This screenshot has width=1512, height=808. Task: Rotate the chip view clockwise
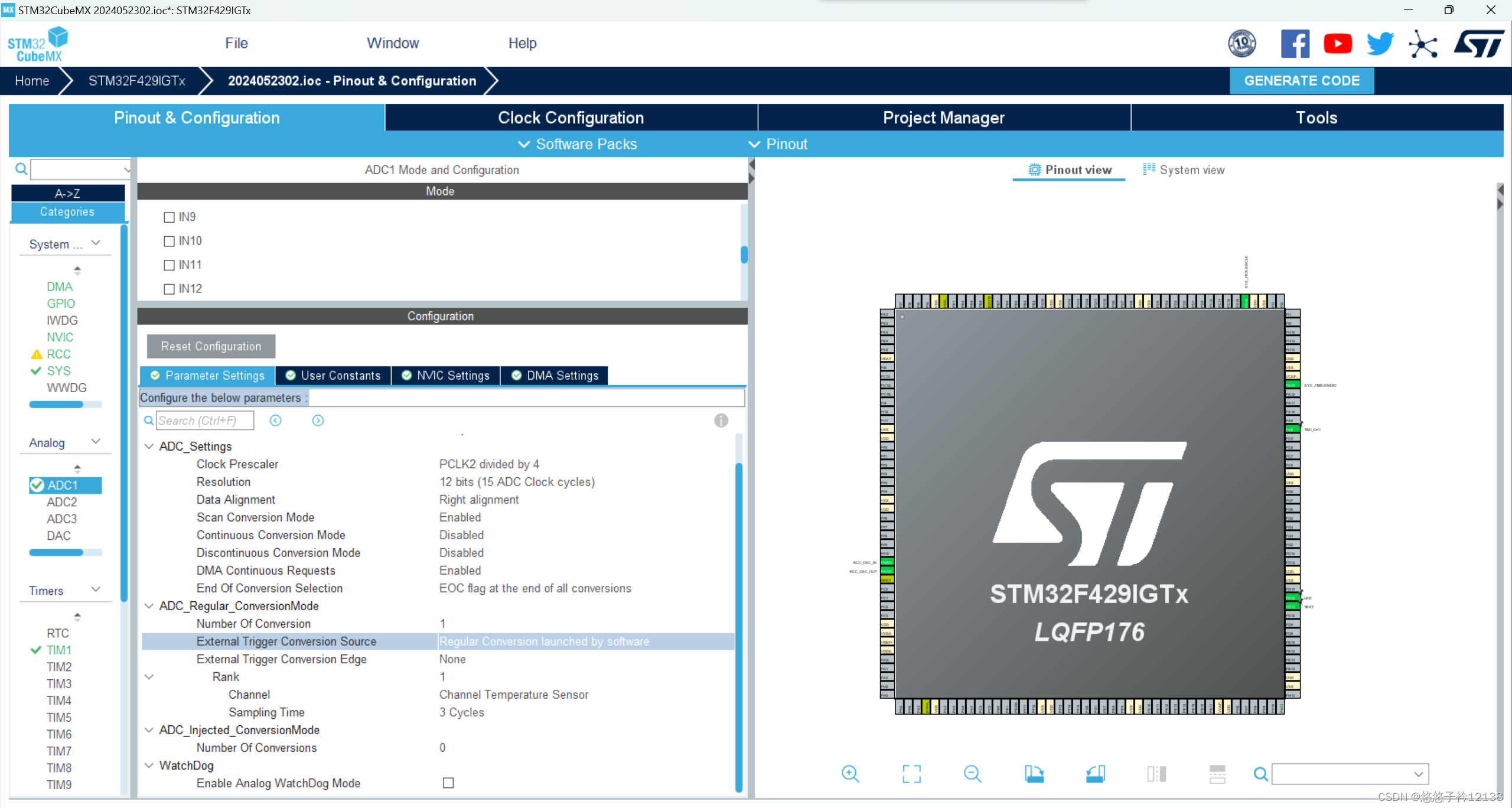point(1036,774)
